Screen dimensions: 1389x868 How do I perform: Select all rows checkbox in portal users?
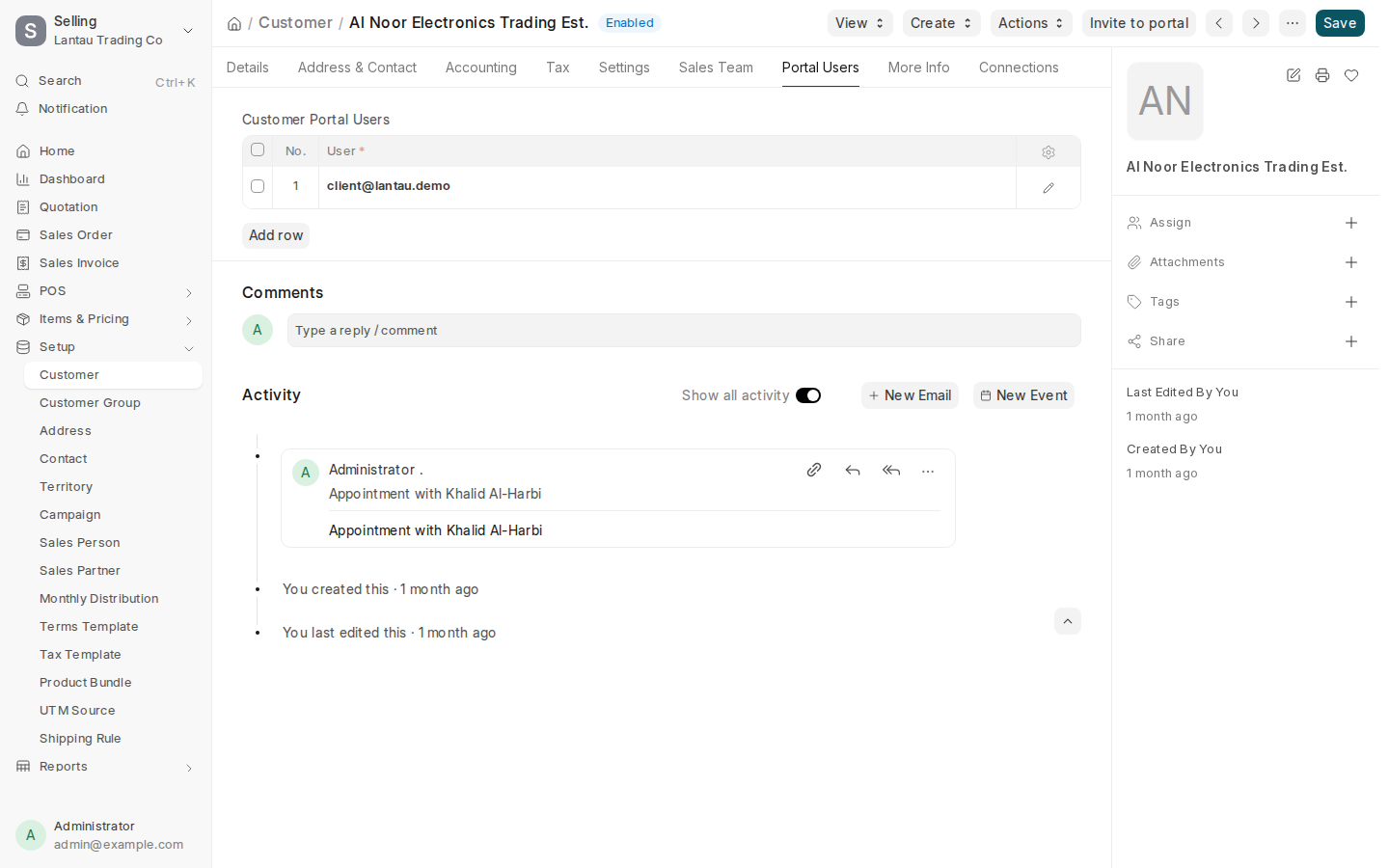[258, 149]
